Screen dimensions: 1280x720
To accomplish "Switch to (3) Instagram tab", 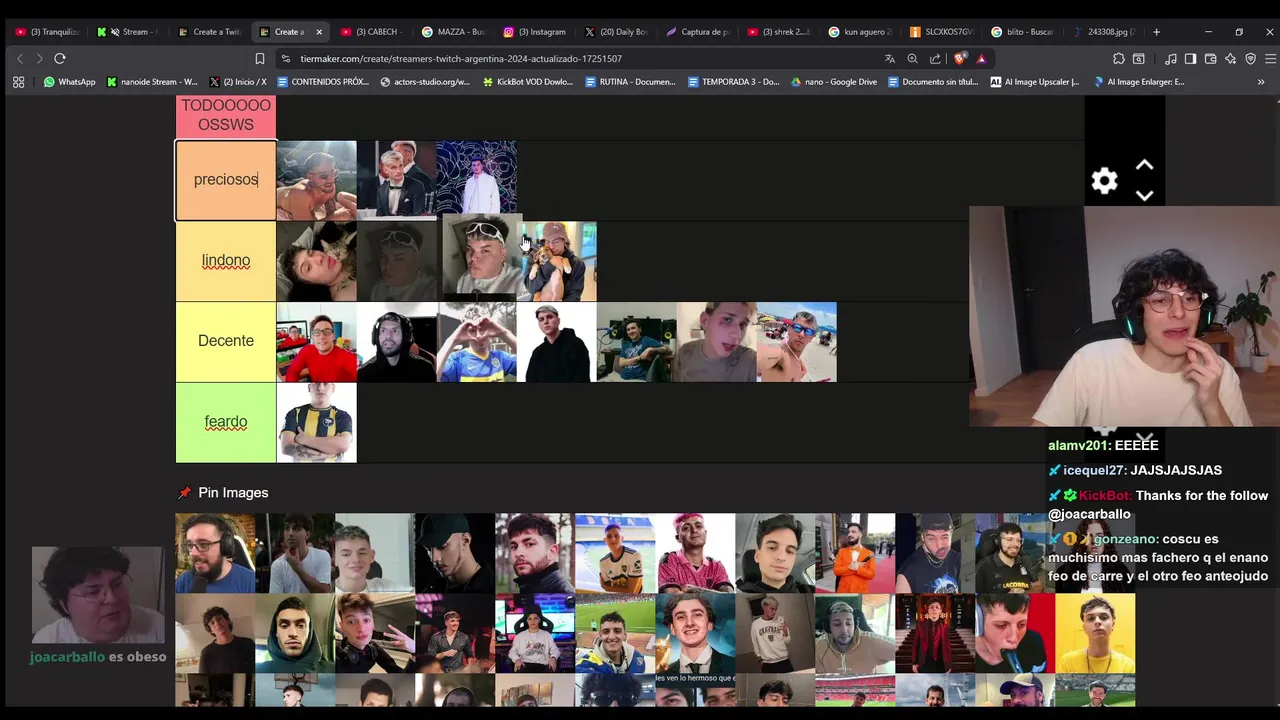I will [x=534, y=32].
